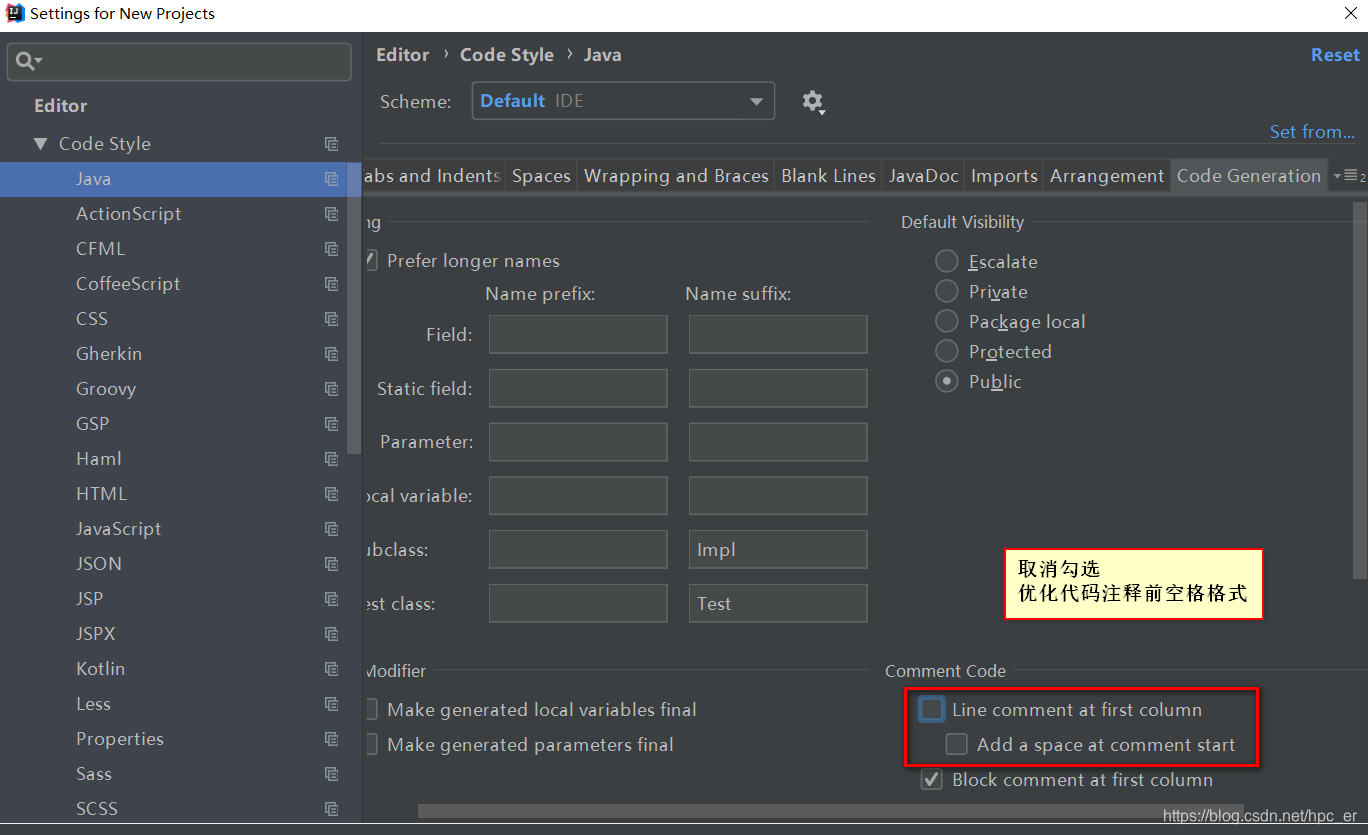Click the Subclass name suffix field
The width and height of the screenshot is (1368, 835).
pyautogui.click(x=778, y=550)
